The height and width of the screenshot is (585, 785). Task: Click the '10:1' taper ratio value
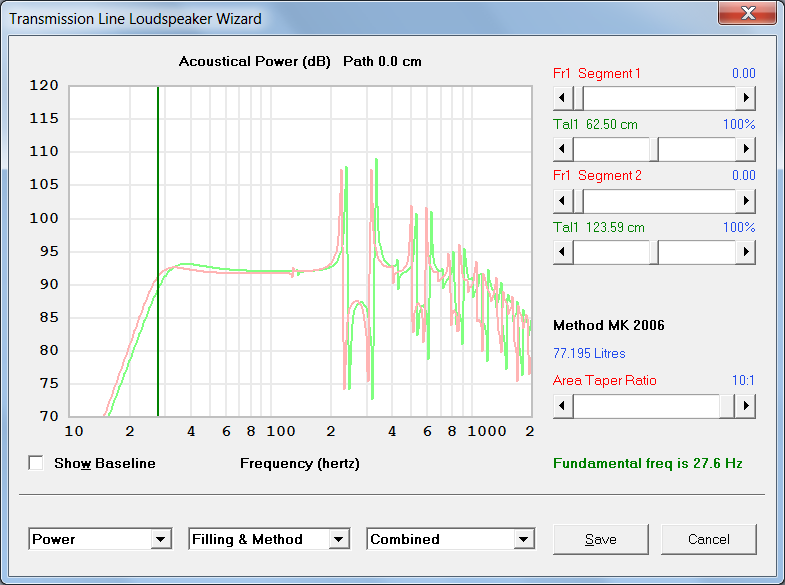[743, 380]
